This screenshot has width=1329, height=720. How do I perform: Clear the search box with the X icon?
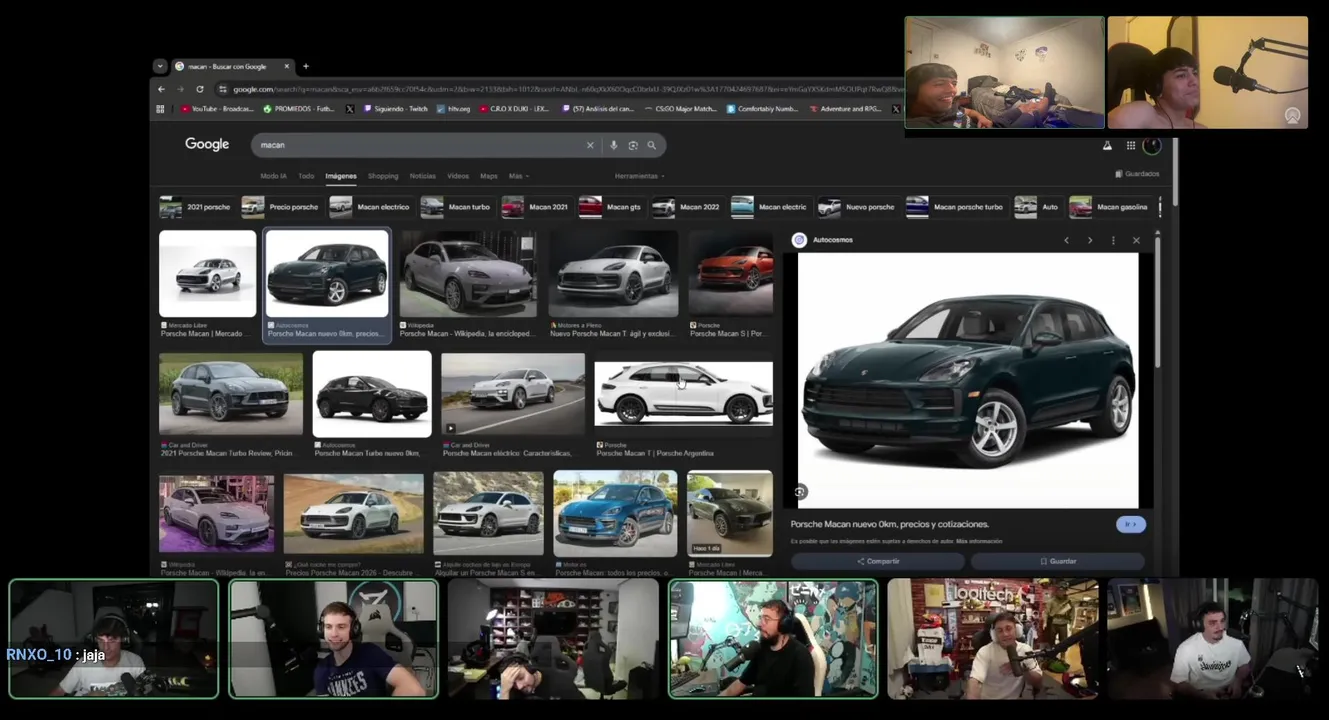(x=590, y=145)
